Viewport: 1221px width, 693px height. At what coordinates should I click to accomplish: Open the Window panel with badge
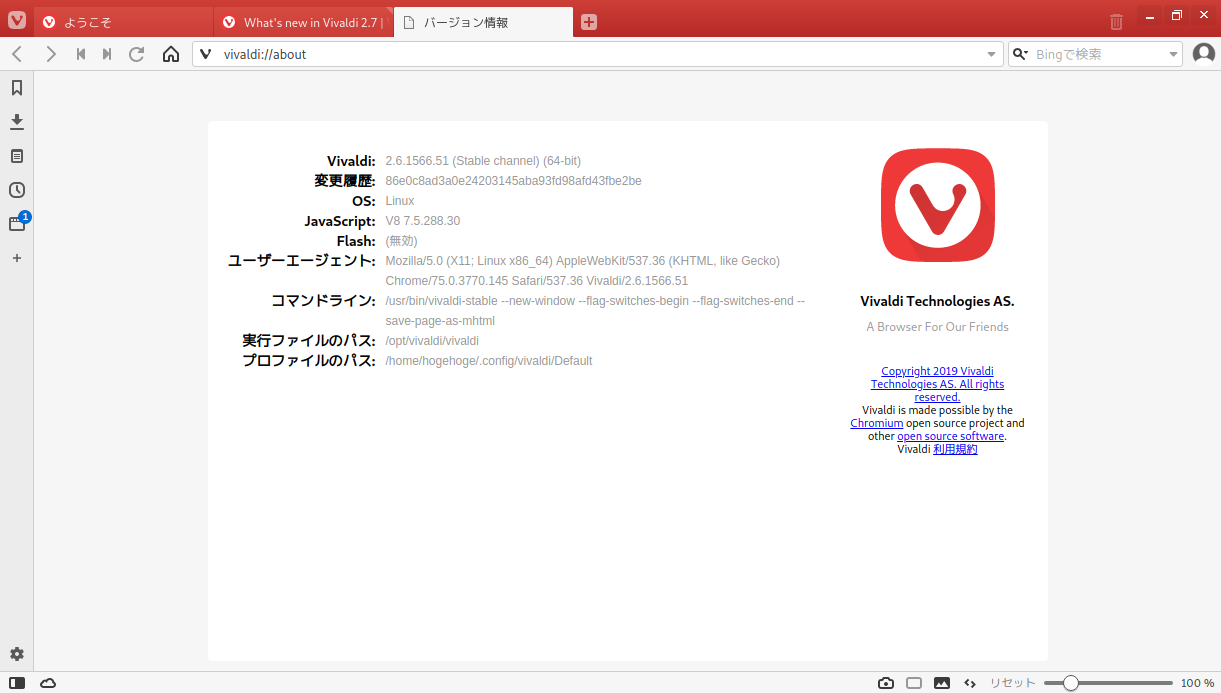tap(17, 224)
